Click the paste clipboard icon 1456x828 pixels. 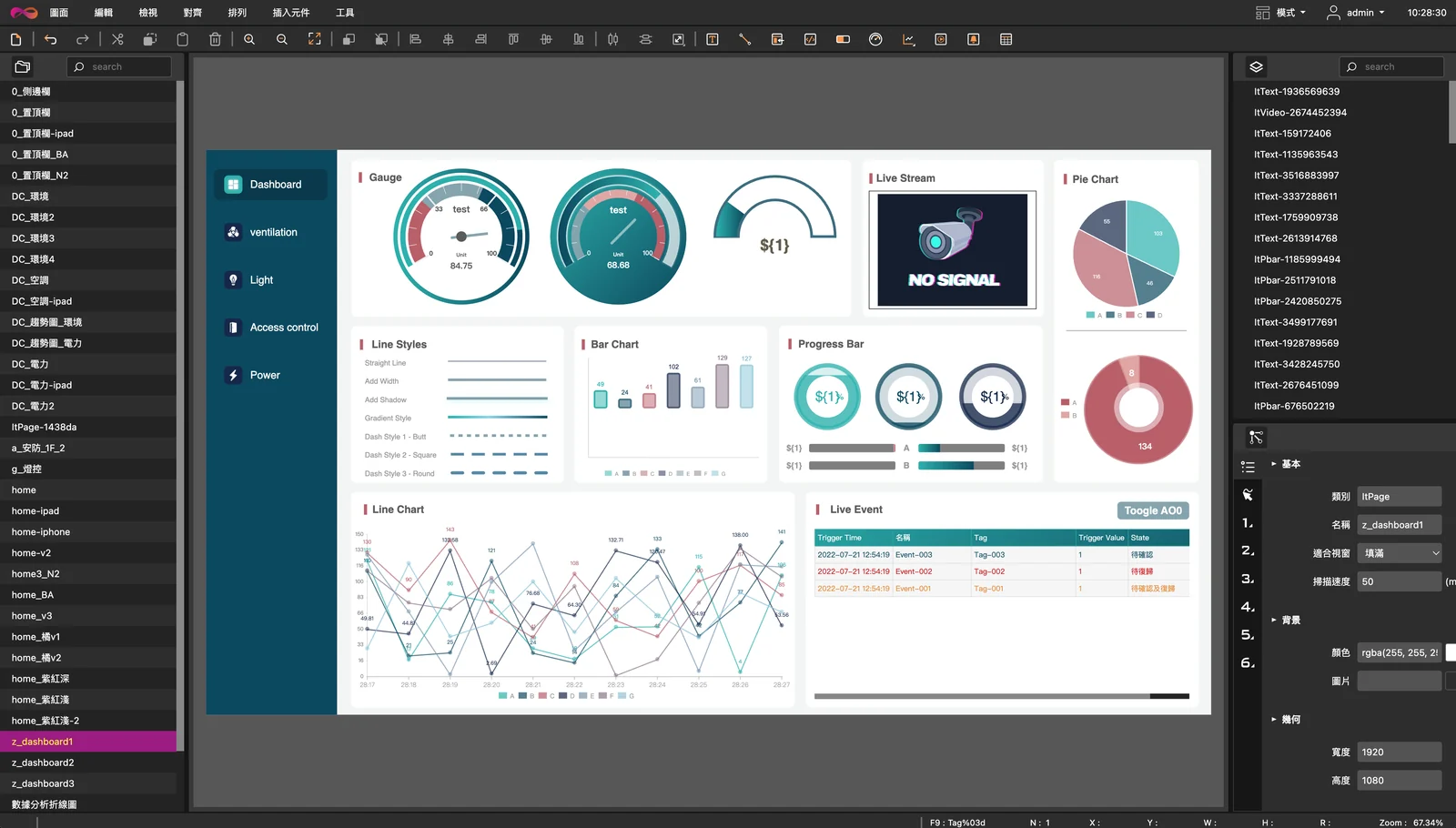(x=183, y=39)
